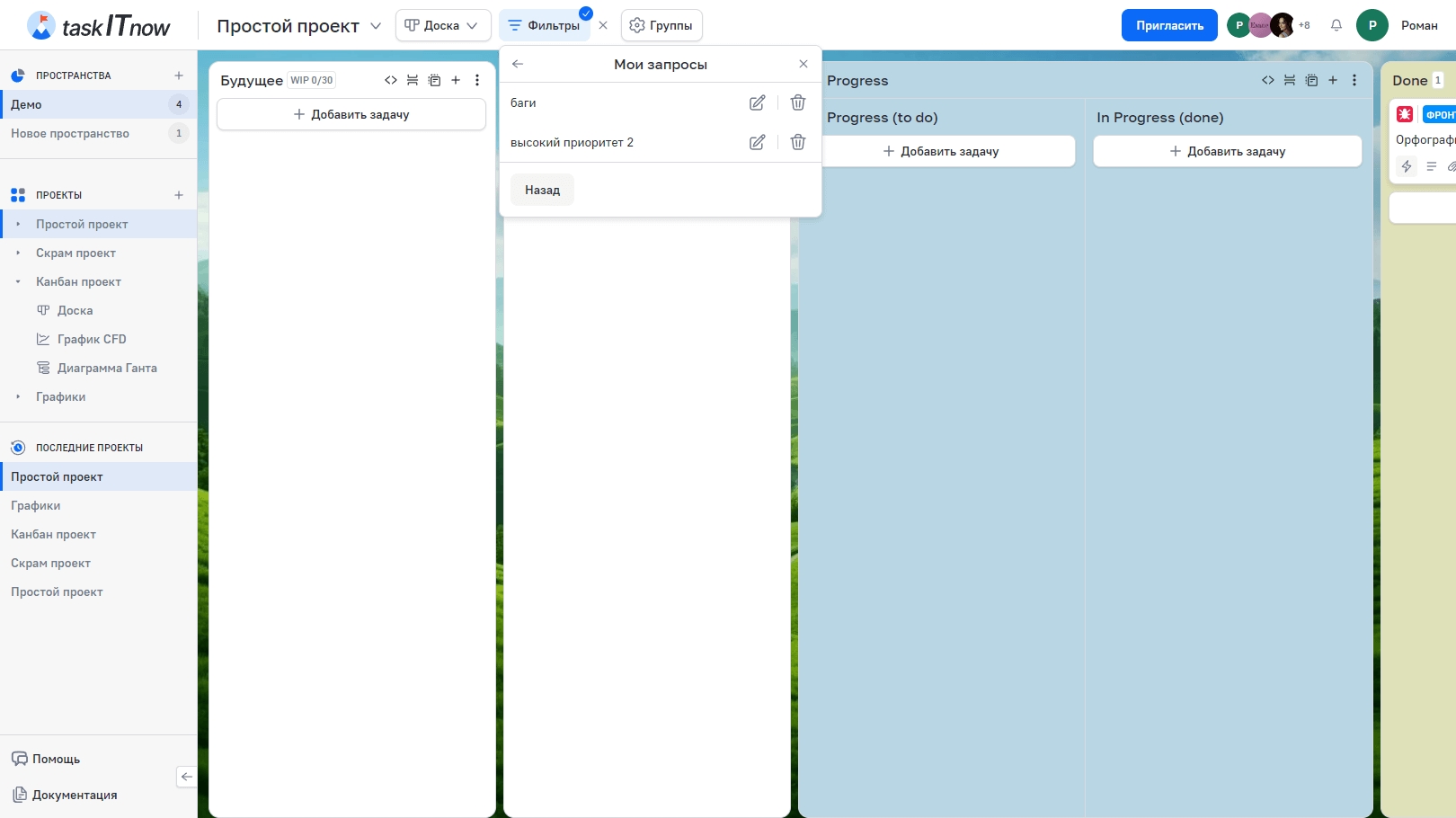The image size is (1456, 818).
Task: Open the notifications bell
Action: (1336, 25)
